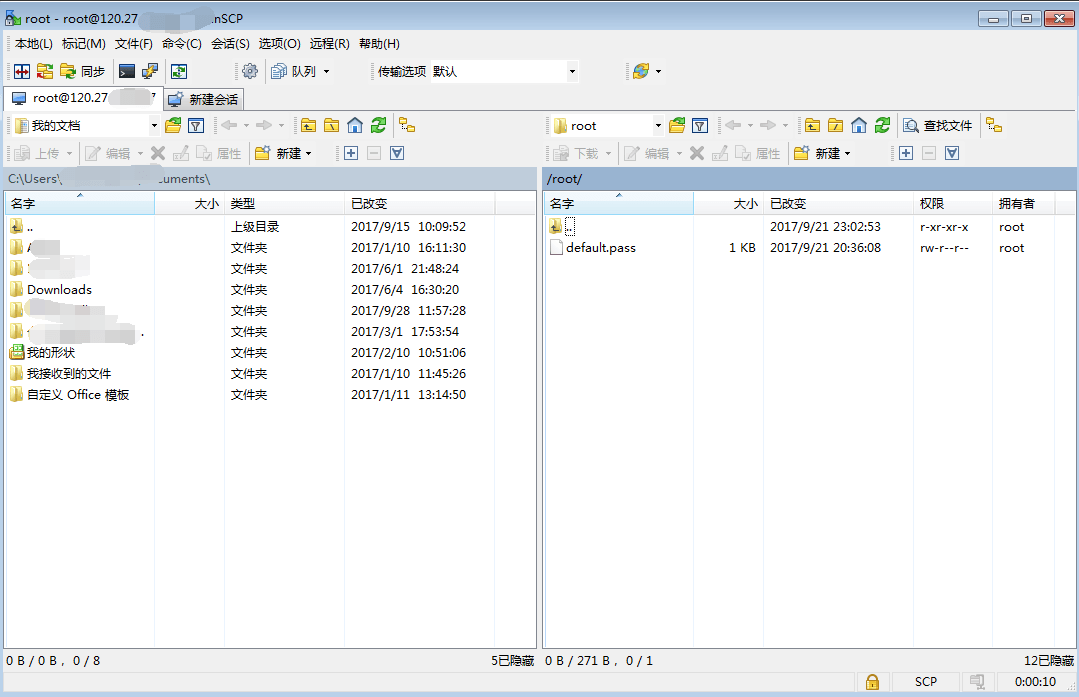Click the compare directories icon in main toolbar
This screenshot has height=697, width=1079.
pyautogui.click(x=22, y=72)
